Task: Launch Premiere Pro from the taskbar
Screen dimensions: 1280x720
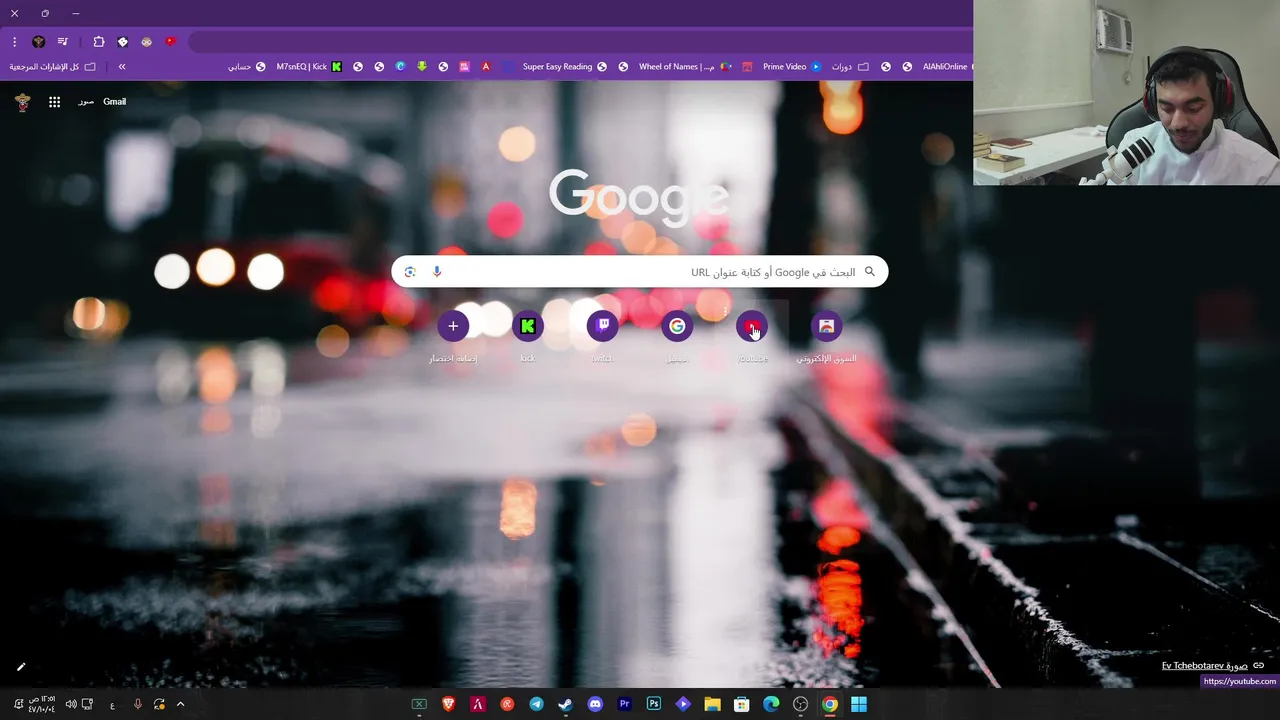Action: tap(624, 704)
